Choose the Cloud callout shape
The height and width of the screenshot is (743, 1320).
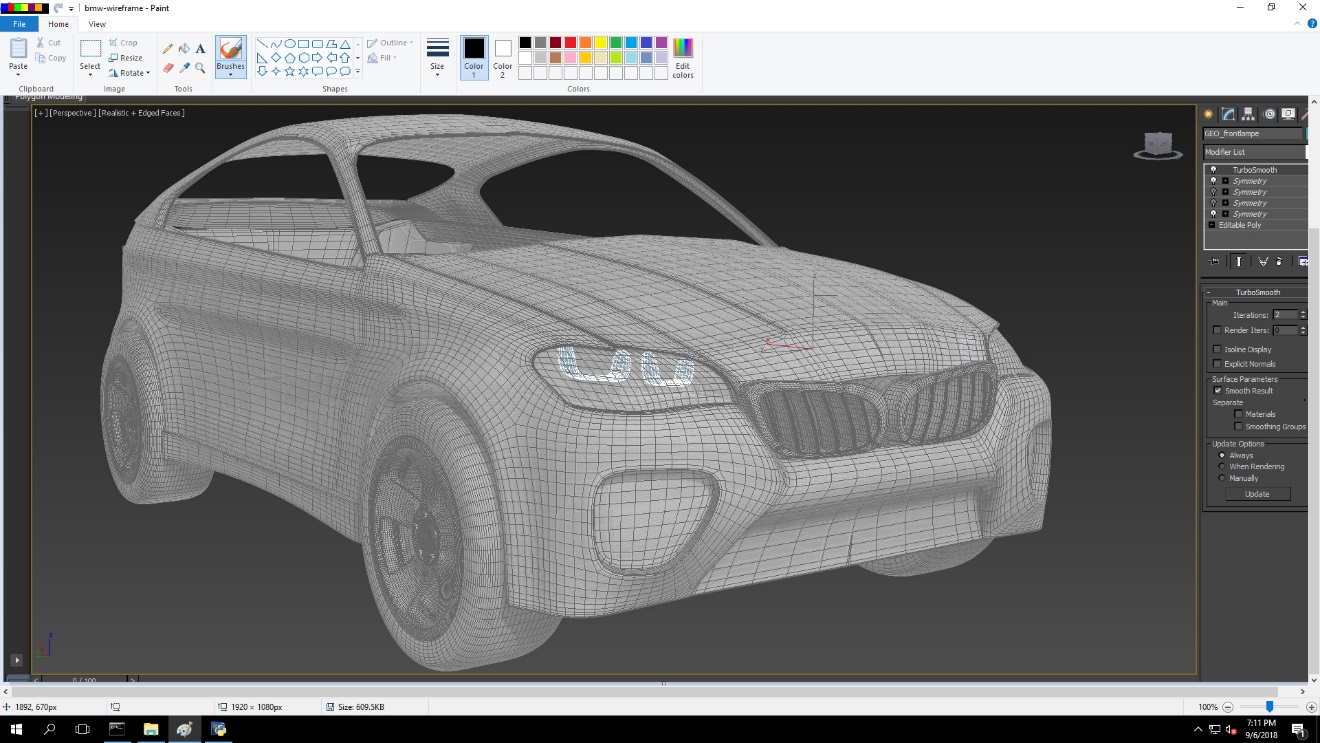pyautogui.click(x=345, y=71)
